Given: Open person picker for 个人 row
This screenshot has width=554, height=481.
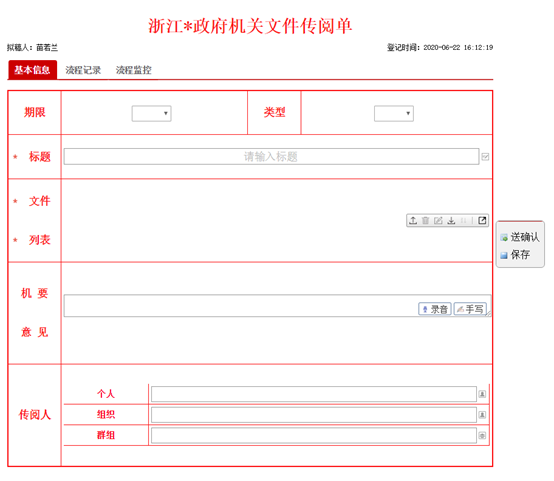Looking at the screenshot, I should tap(482, 394).
